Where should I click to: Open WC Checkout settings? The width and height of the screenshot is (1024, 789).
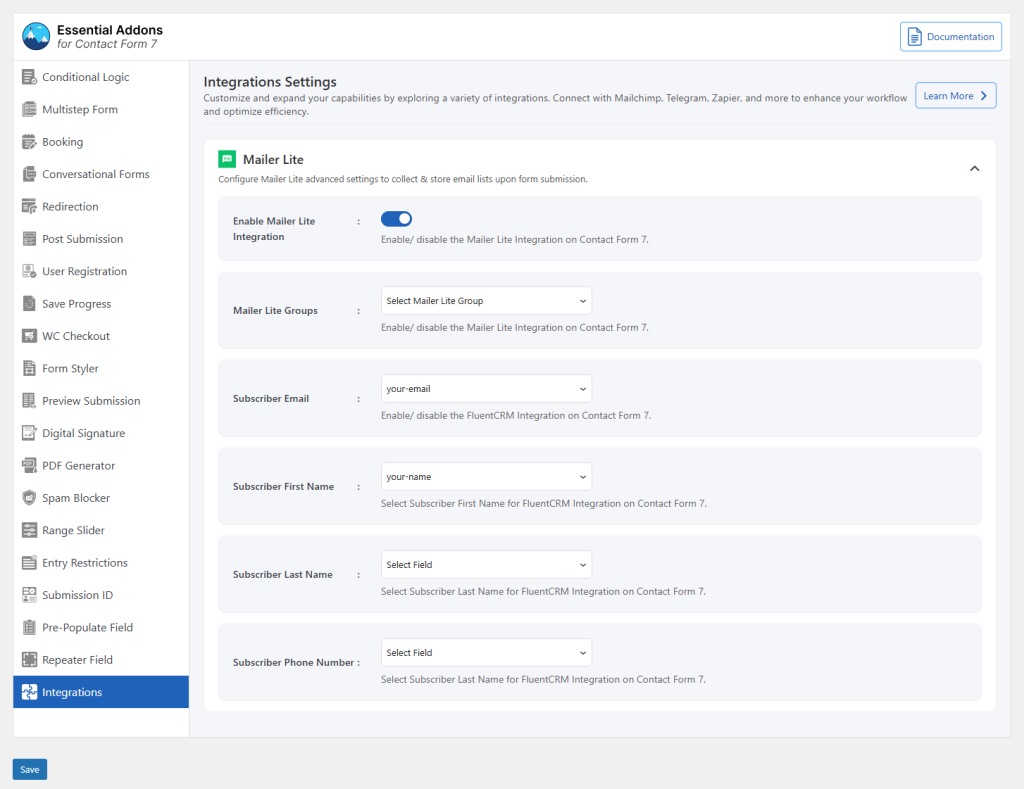pyautogui.click(x=101, y=336)
